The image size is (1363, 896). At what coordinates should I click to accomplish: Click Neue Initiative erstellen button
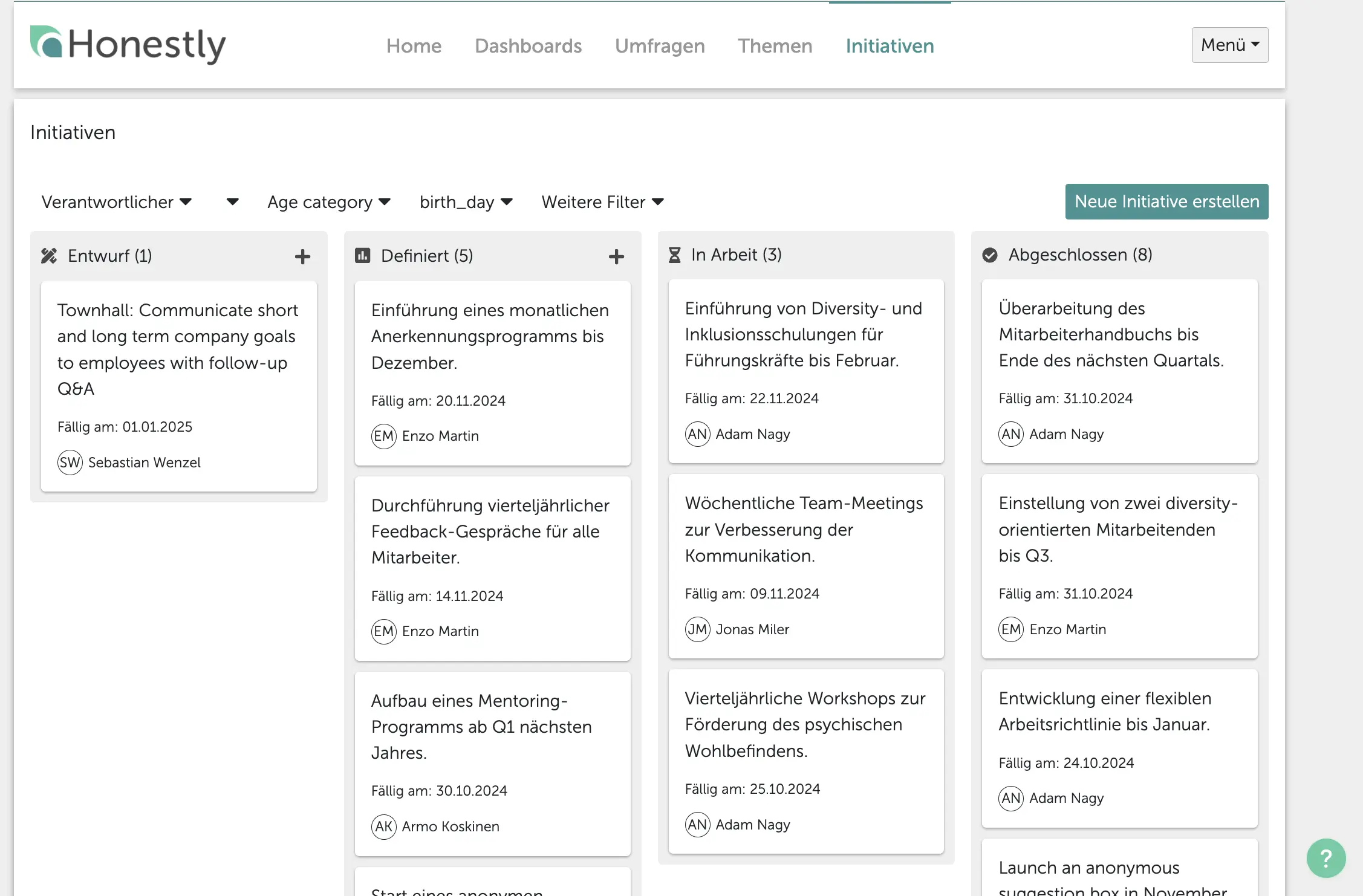[x=1165, y=202]
